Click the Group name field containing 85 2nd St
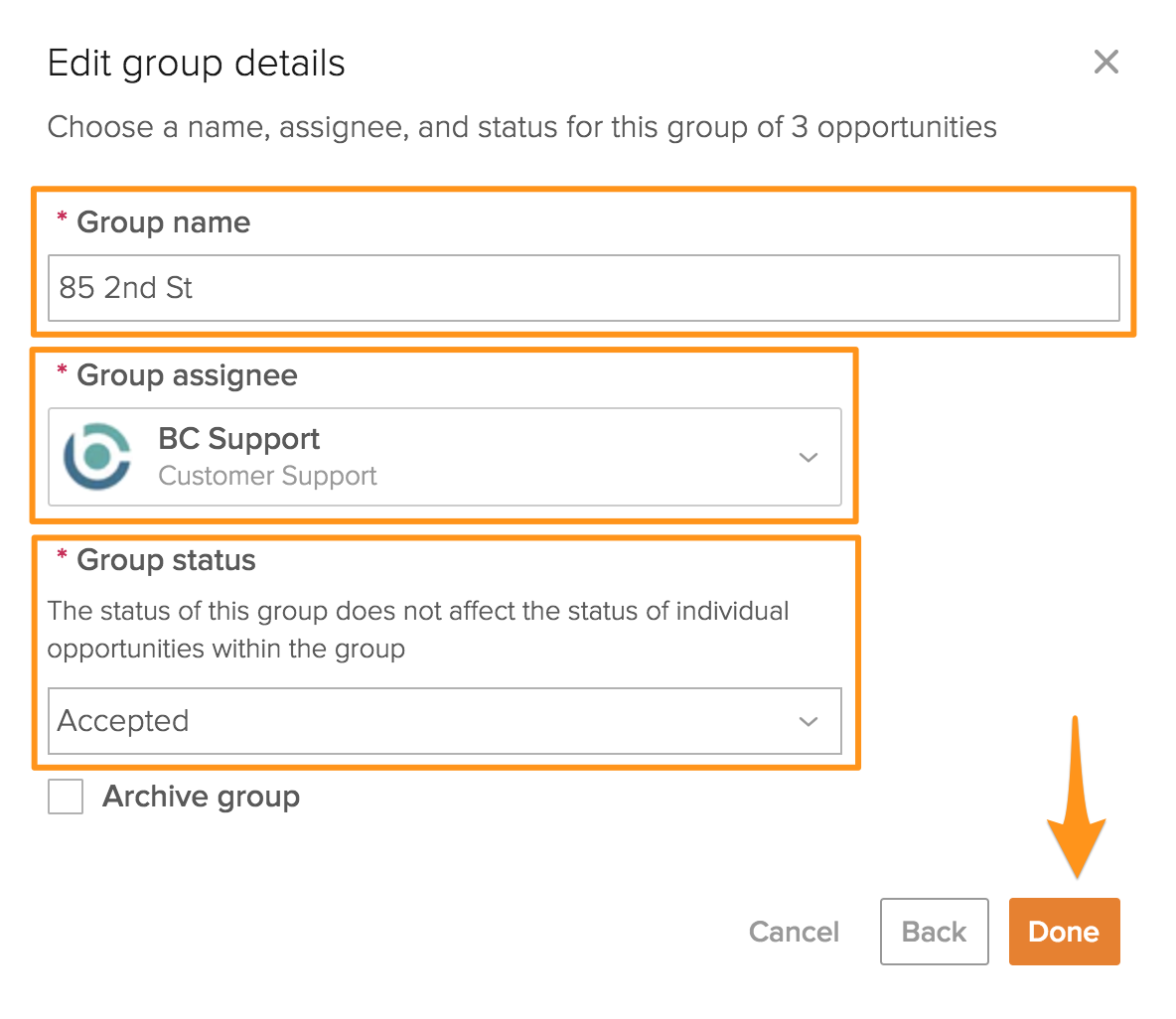1176x1019 pixels. (583, 288)
